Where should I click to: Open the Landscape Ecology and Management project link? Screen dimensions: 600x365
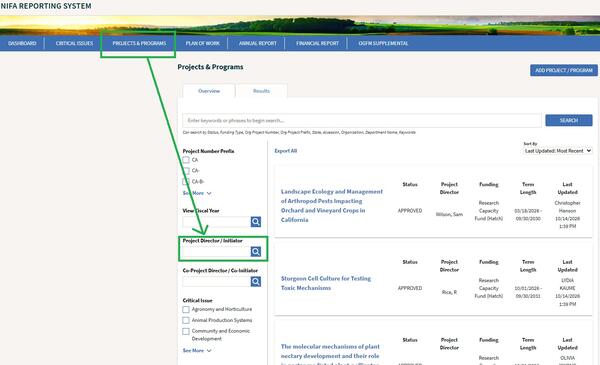pyautogui.click(x=331, y=205)
